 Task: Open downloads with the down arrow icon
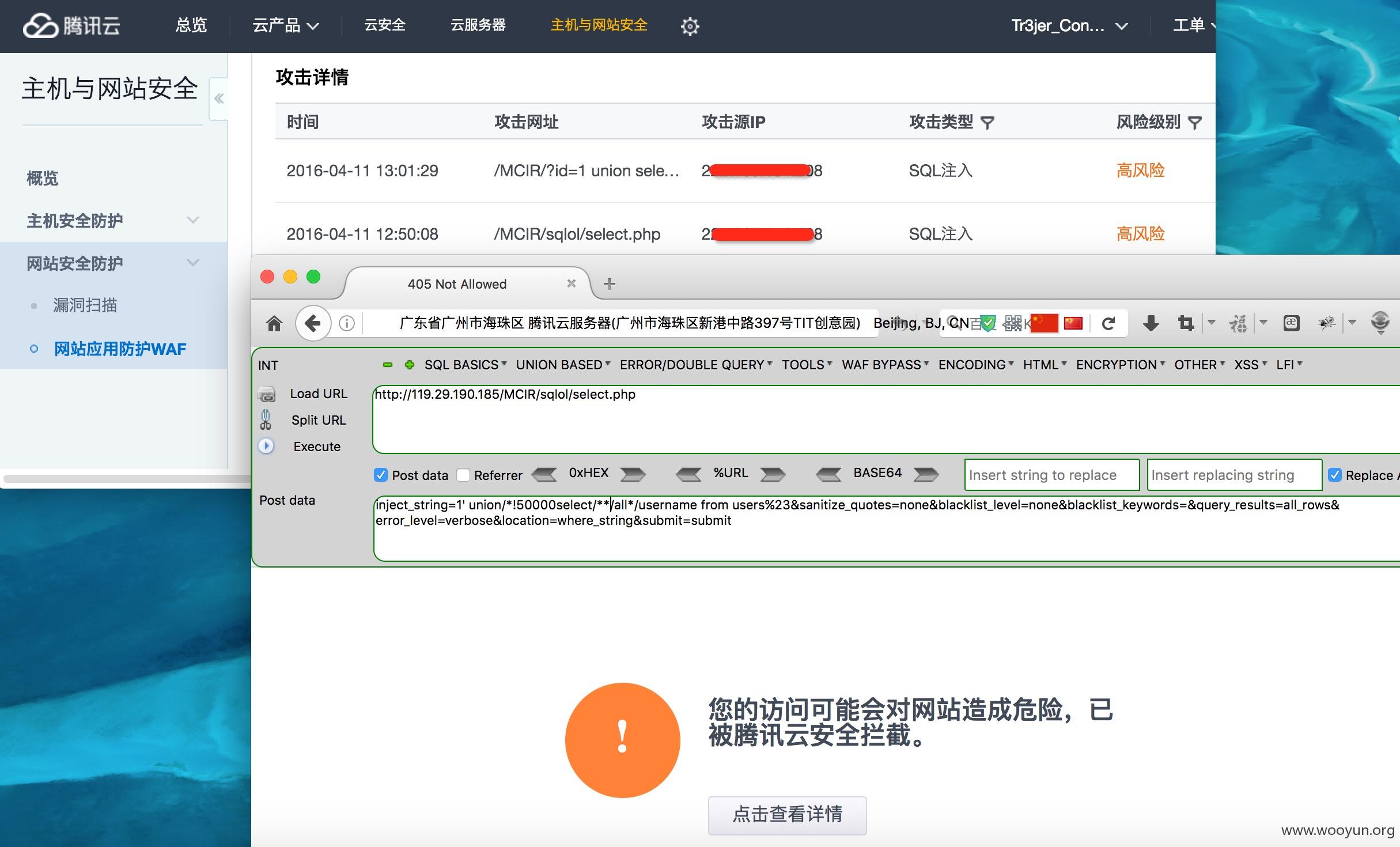pyautogui.click(x=1151, y=323)
